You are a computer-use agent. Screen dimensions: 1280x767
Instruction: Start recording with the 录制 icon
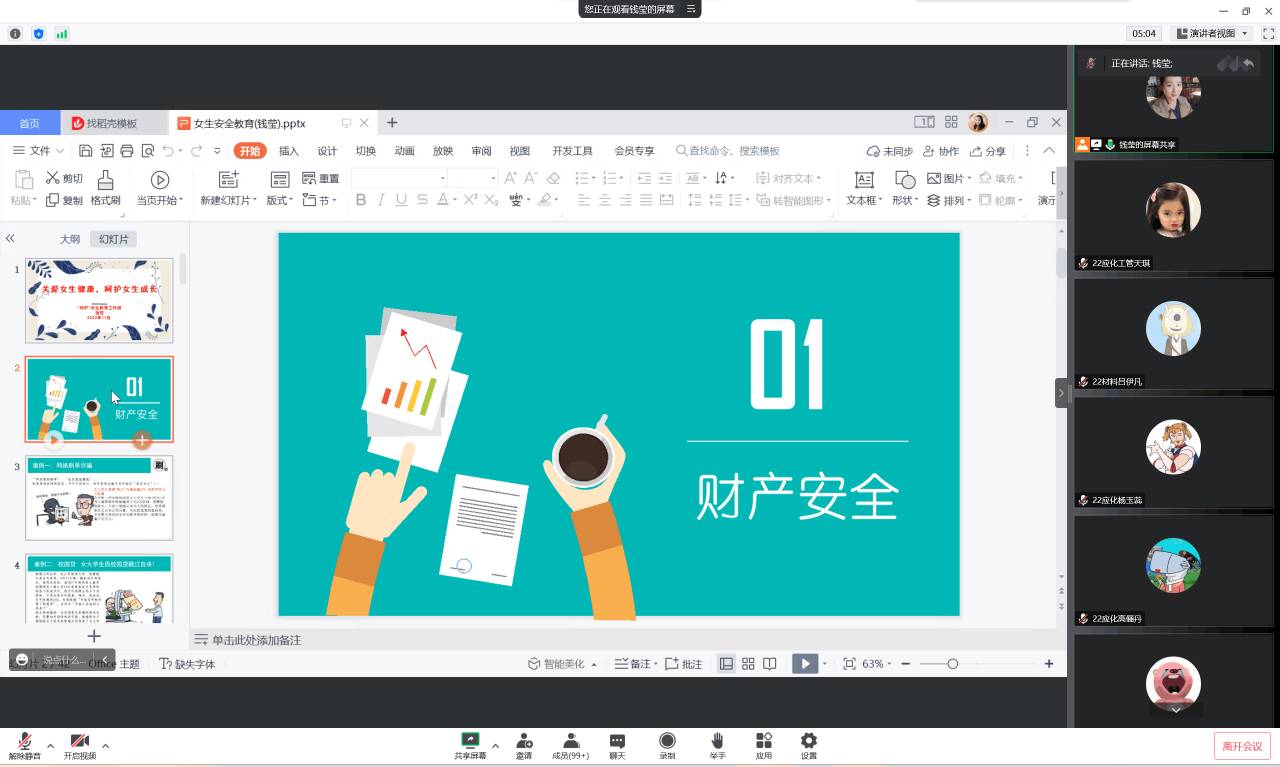(667, 742)
